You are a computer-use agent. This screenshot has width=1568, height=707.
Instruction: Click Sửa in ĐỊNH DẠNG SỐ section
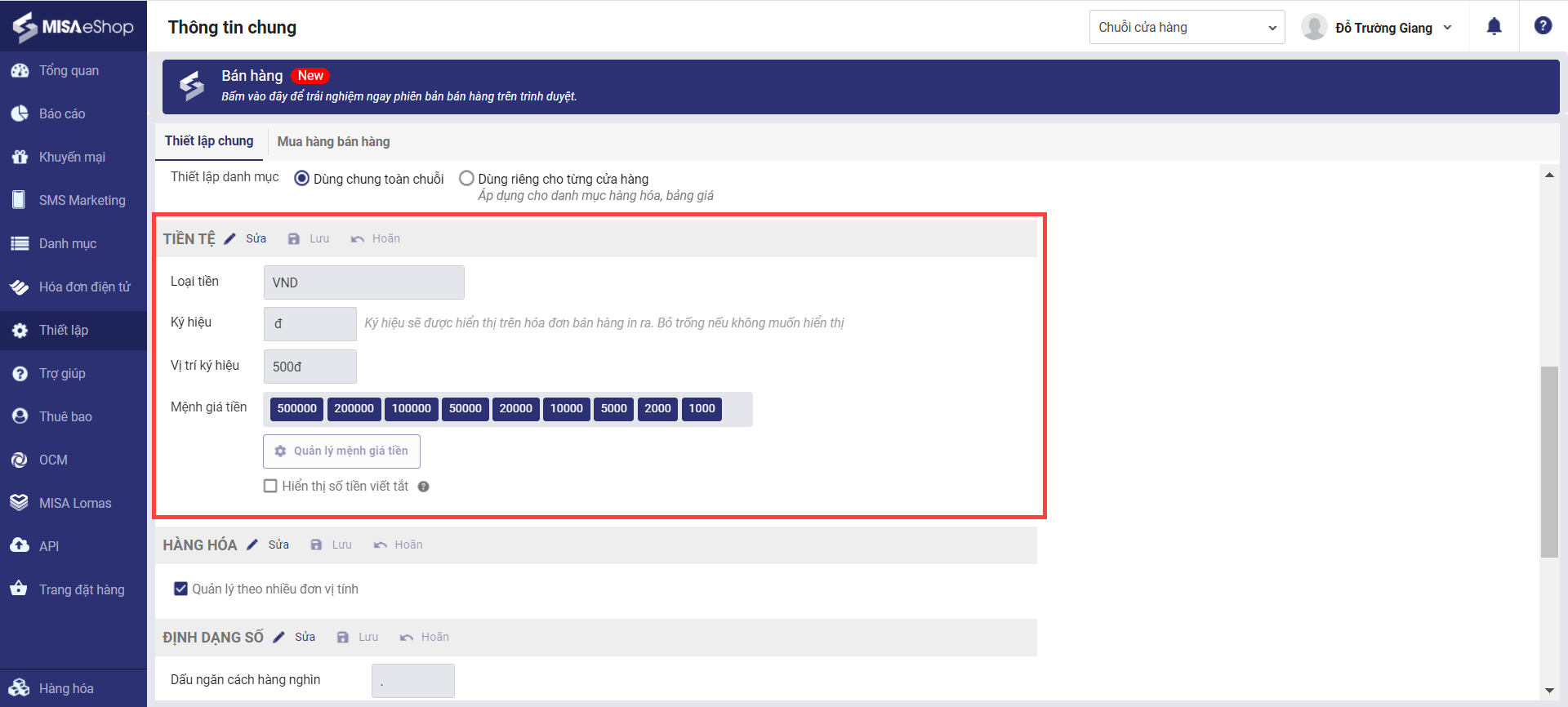click(305, 637)
